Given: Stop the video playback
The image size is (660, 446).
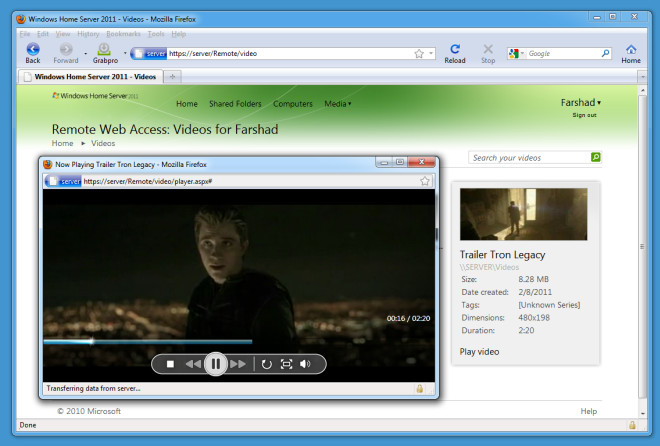Looking at the screenshot, I should (170, 364).
